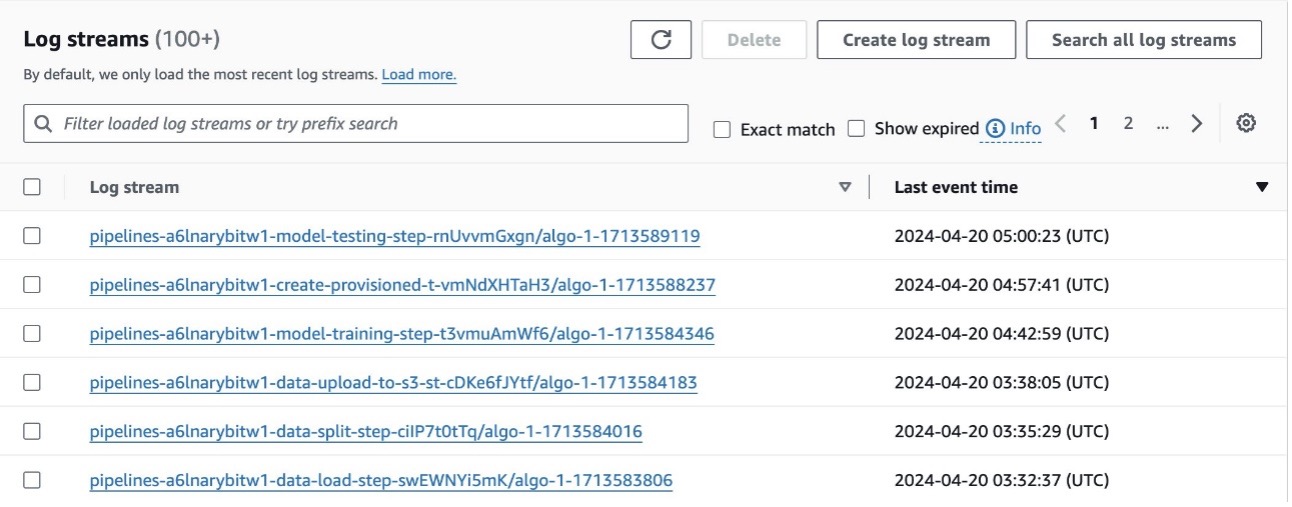Click the Log stream column header
The height and width of the screenshot is (507, 1292).
(x=134, y=187)
